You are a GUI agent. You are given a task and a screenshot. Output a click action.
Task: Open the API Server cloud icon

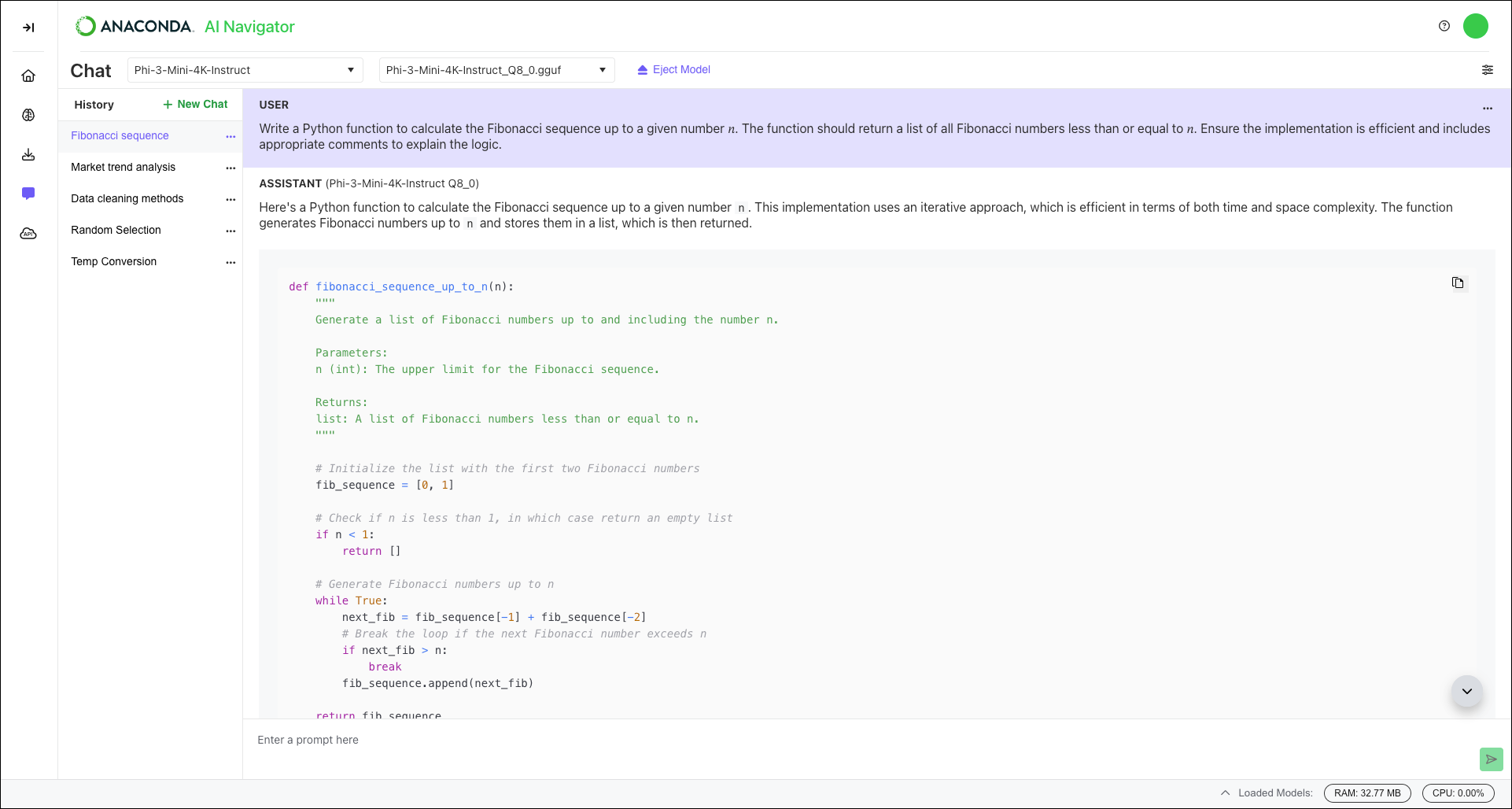point(28,234)
